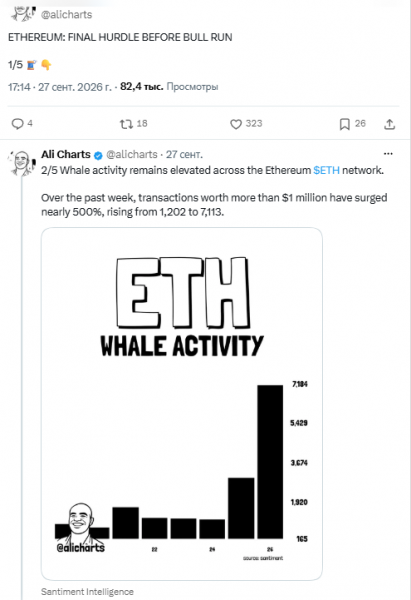This screenshot has height=600, width=411.
Task: Click the retweet icon with 18 reposts
Action: [x=126, y=124]
